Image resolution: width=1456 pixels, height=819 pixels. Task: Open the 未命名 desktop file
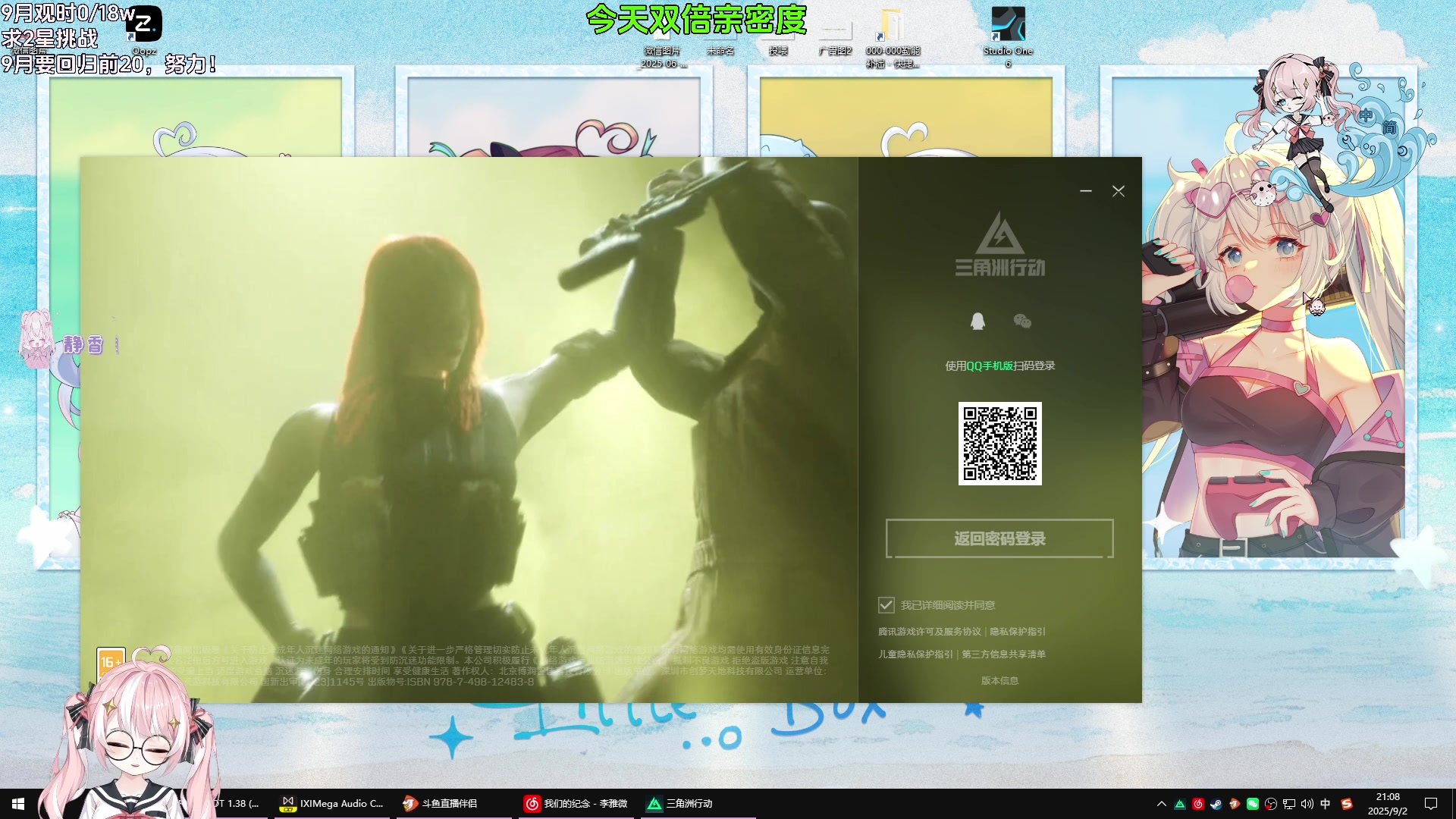pos(720,38)
